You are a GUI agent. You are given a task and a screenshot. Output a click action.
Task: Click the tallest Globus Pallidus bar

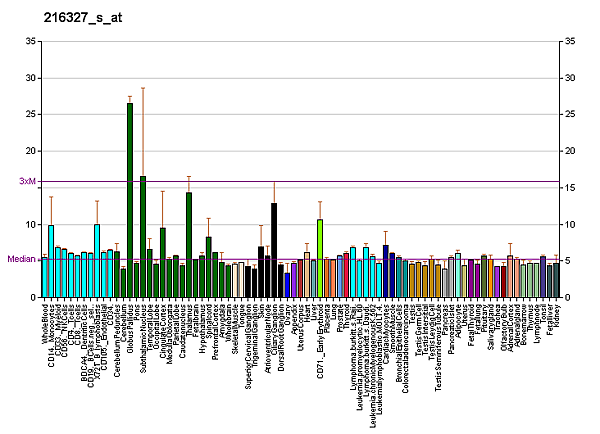coord(130,200)
